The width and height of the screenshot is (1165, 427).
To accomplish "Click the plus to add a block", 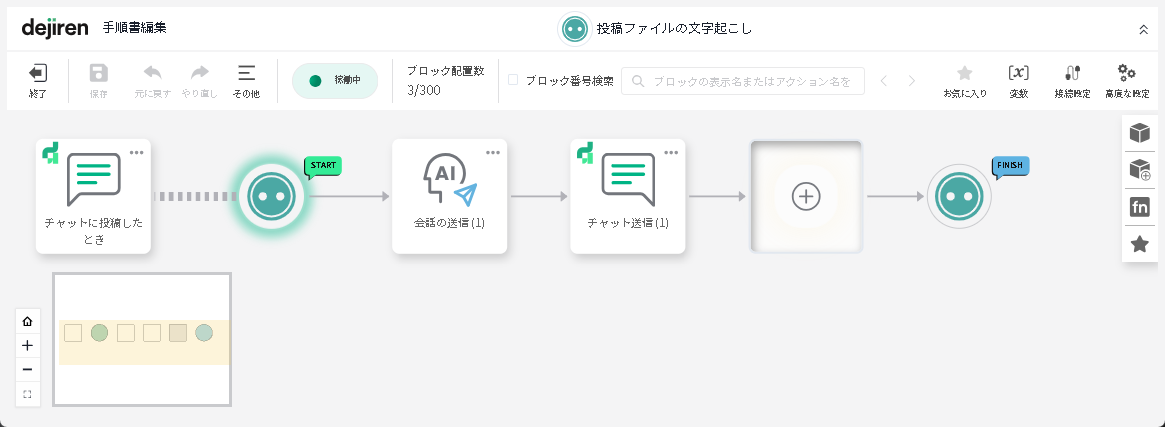I will [x=806, y=196].
